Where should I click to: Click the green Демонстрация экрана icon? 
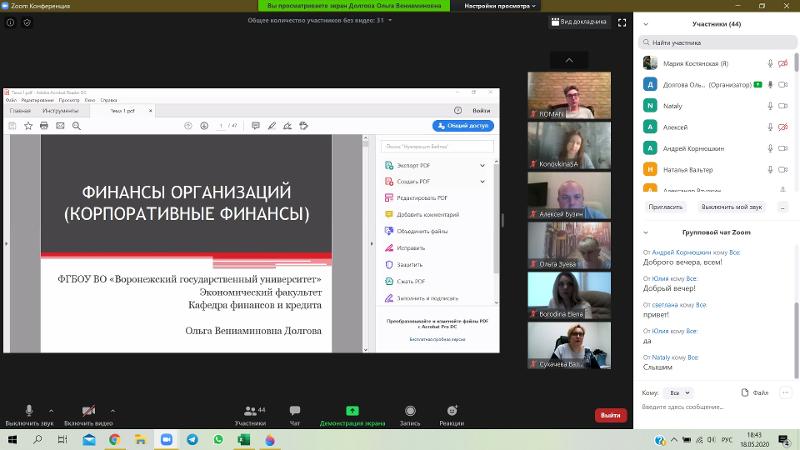click(352, 411)
